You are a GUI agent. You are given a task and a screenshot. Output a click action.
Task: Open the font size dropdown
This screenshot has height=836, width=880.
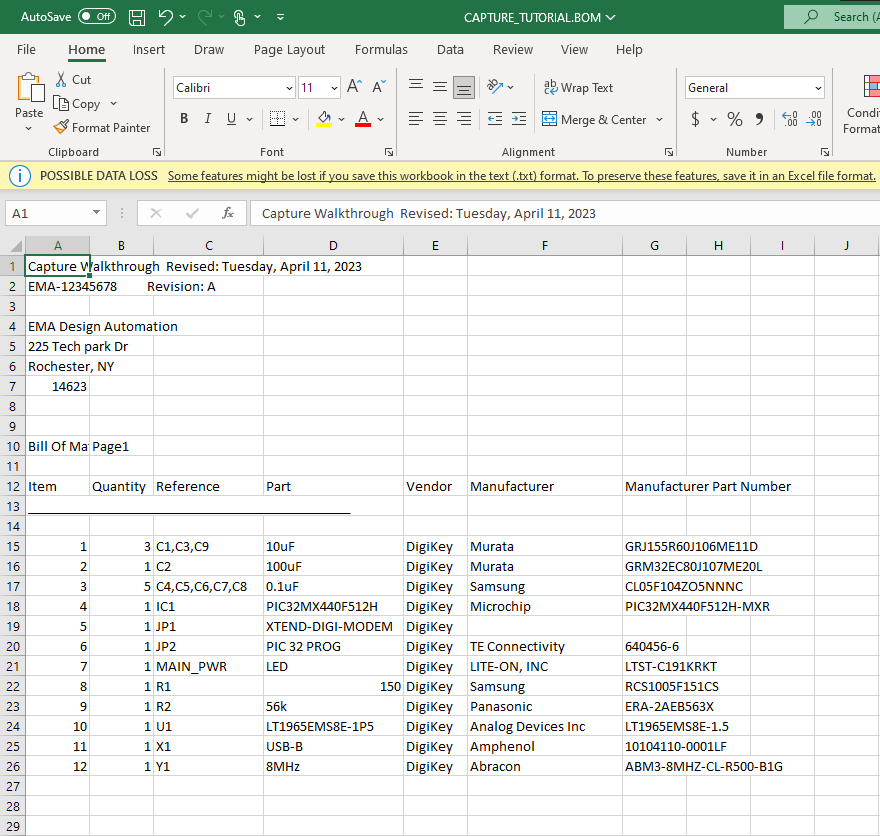pos(334,88)
